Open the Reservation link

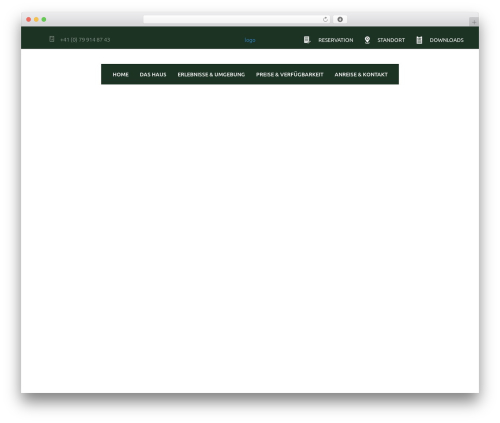[336, 40]
